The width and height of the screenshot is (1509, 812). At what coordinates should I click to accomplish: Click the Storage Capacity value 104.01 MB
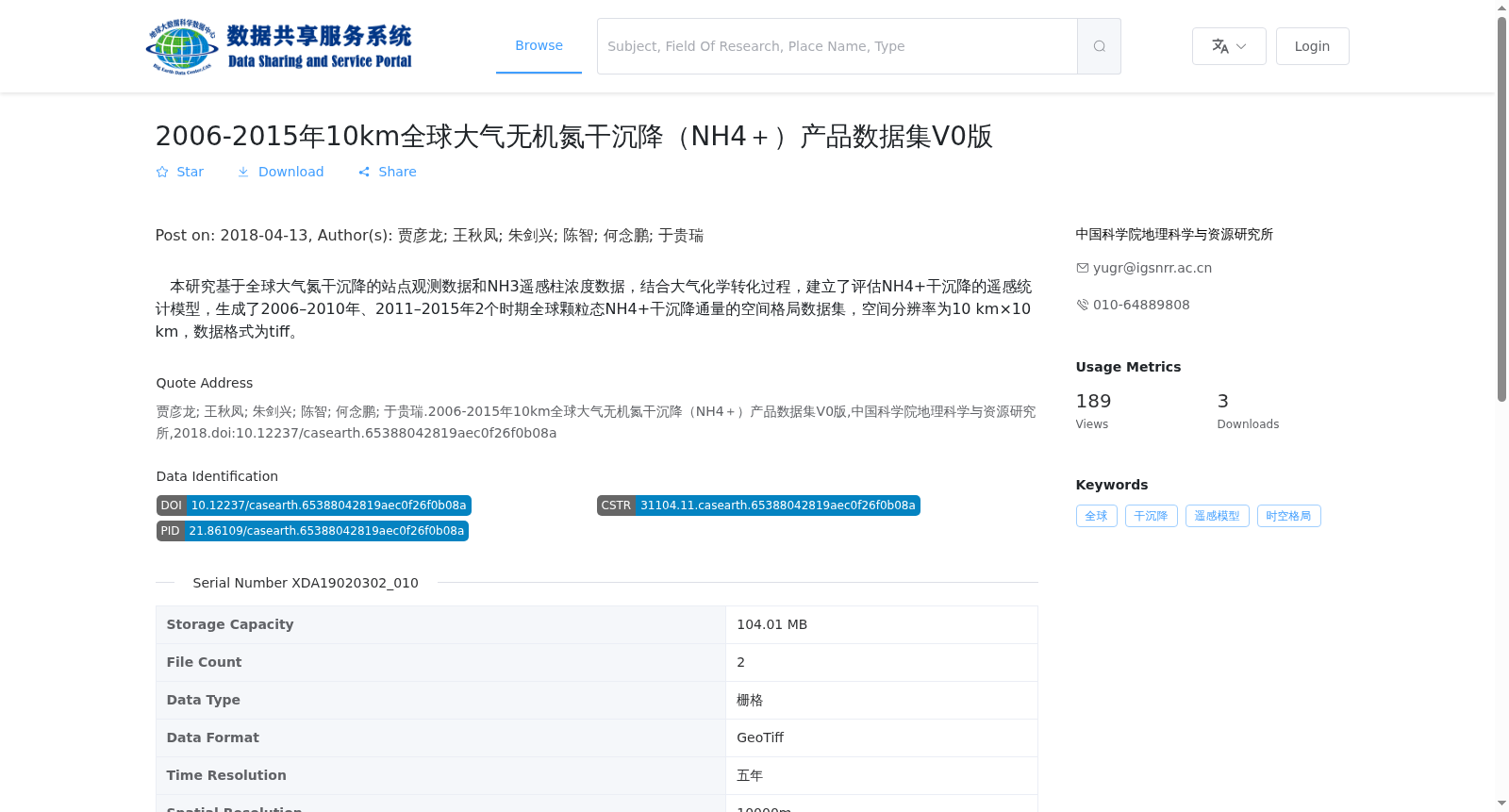point(771,624)
